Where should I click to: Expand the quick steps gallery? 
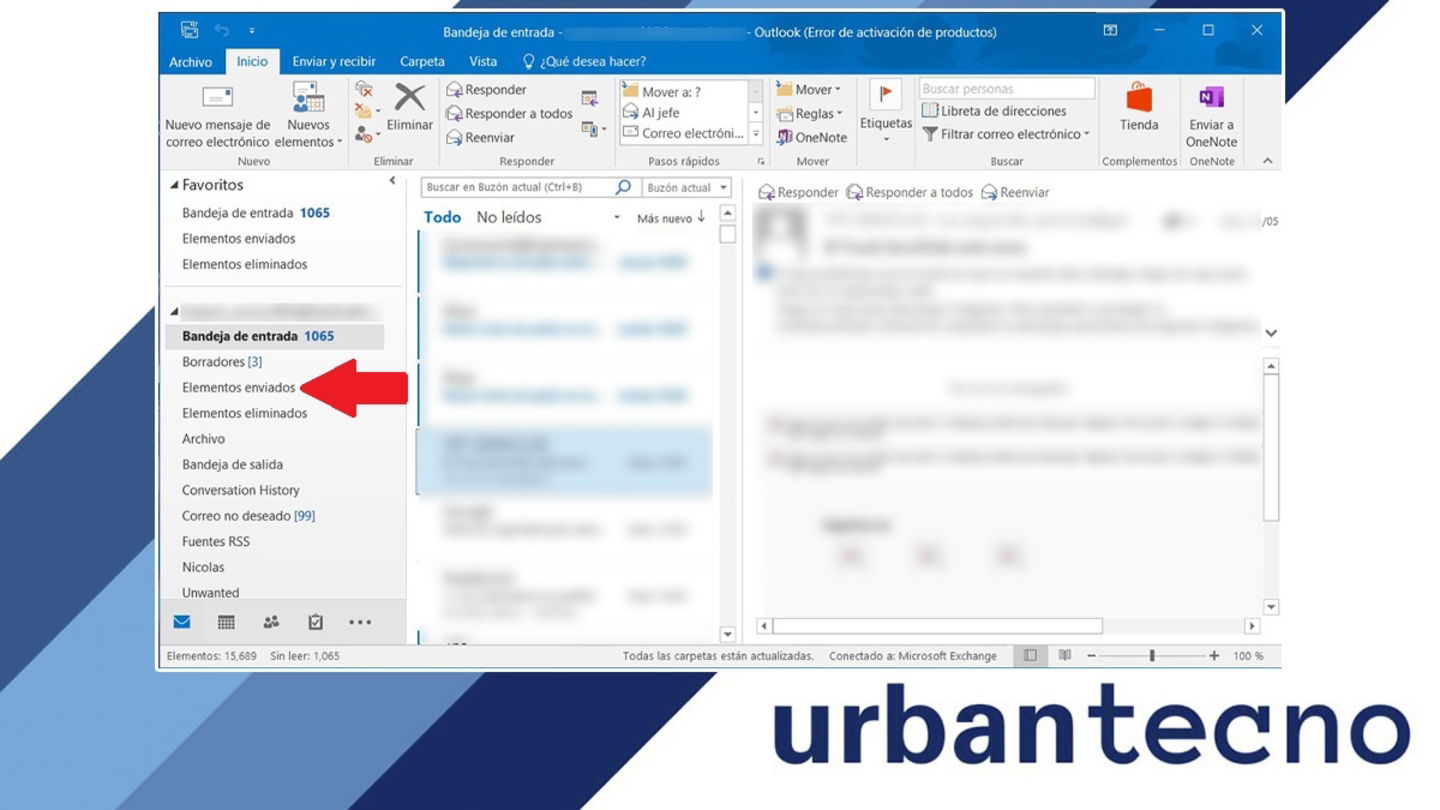(756, 135)
